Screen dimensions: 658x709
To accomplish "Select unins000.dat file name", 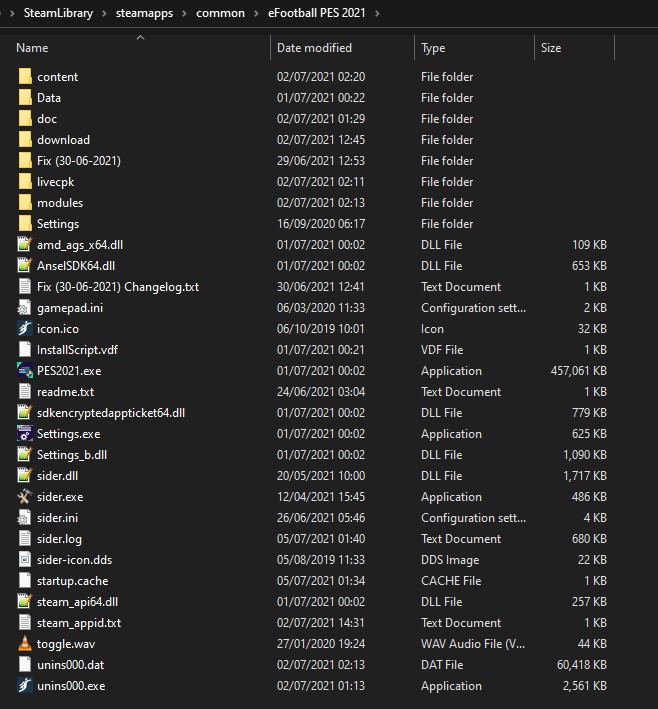I will 71,665.
